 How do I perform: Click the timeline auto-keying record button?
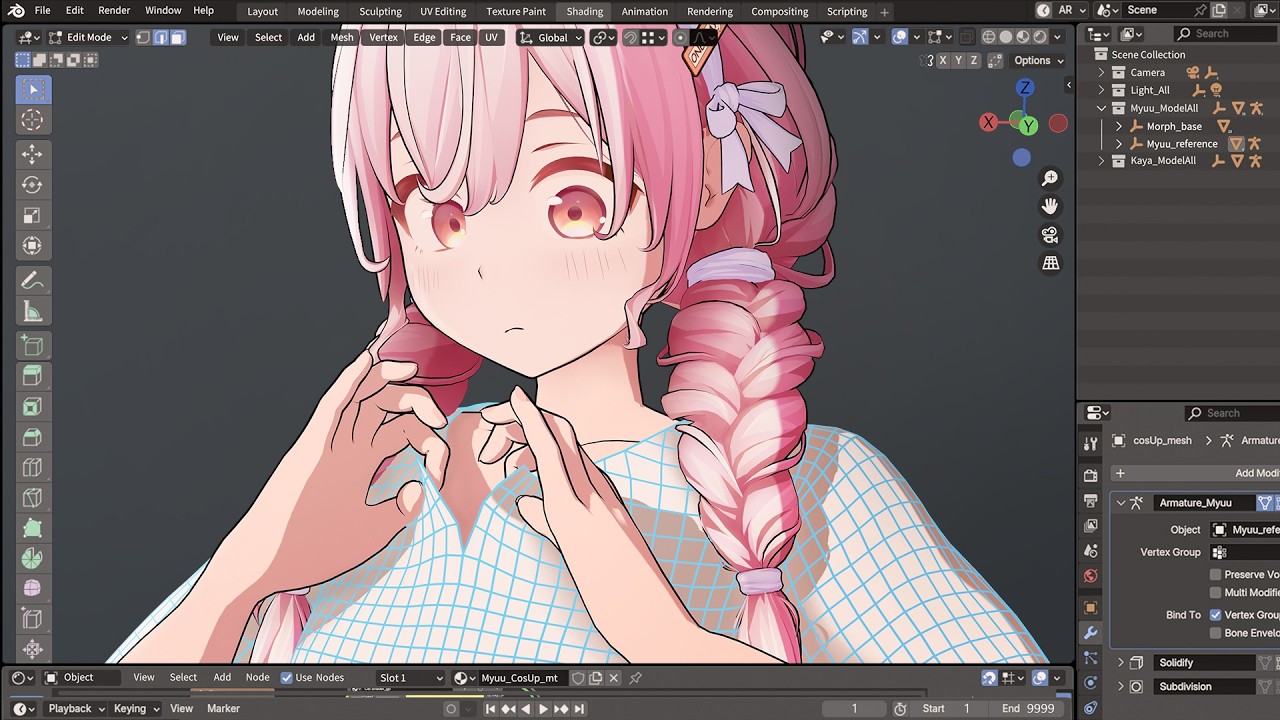(x=452, y=709)
